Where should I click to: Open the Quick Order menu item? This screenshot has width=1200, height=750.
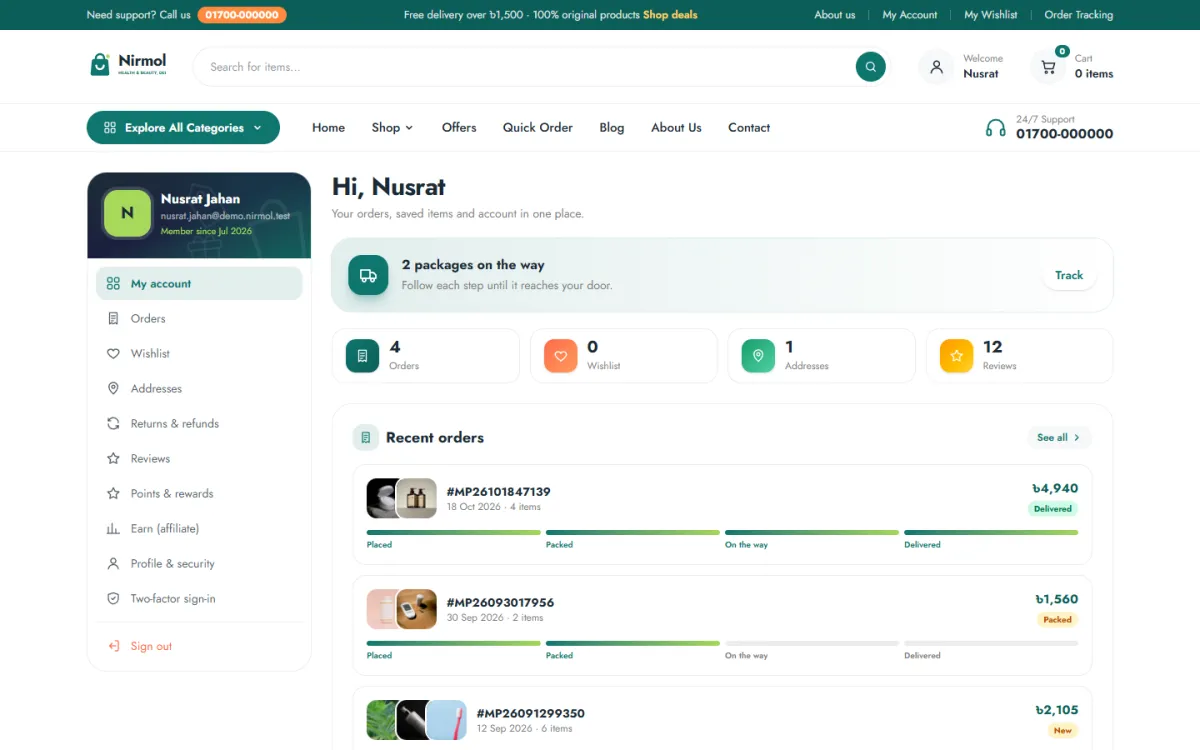[x=538, y=127]
